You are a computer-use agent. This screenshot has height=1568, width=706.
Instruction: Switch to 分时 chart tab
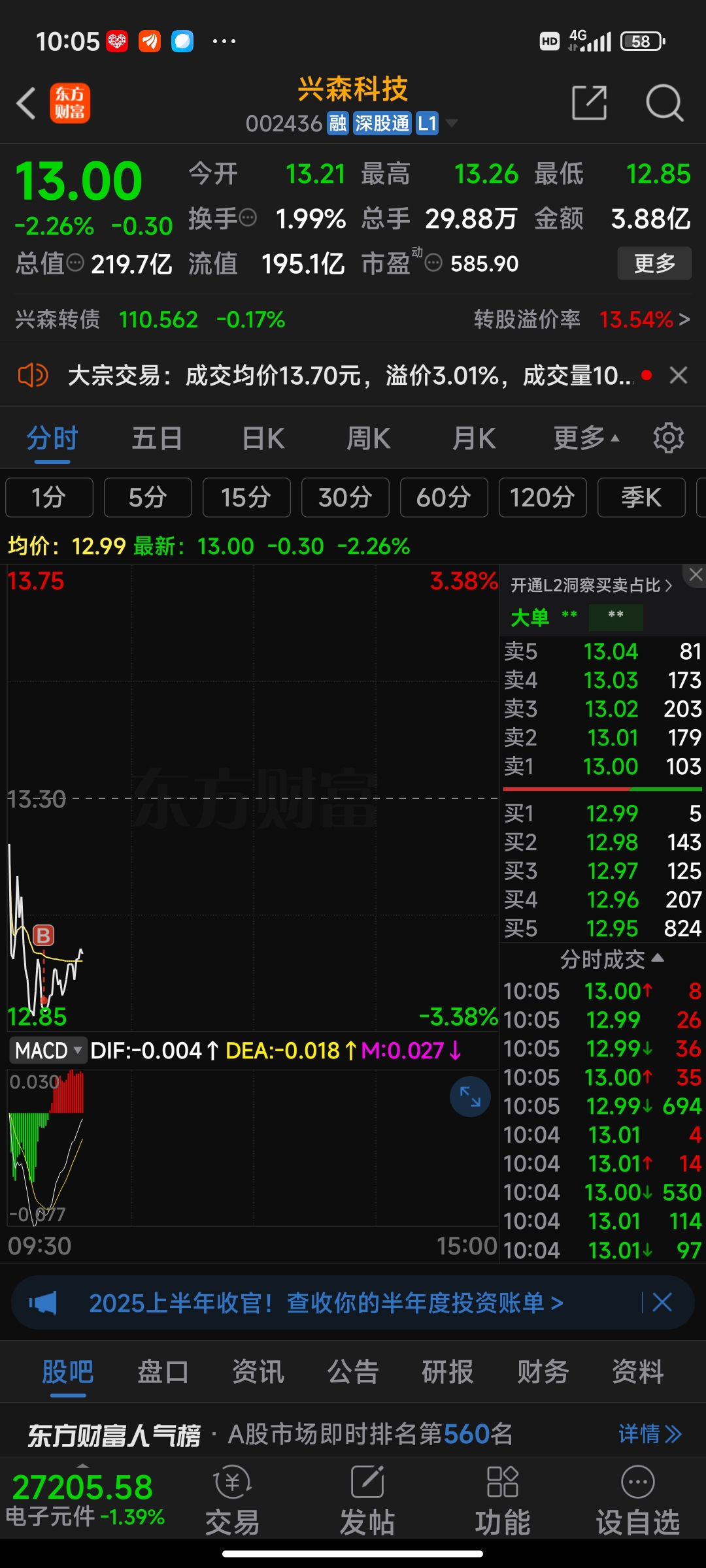[x=52, y=438]
